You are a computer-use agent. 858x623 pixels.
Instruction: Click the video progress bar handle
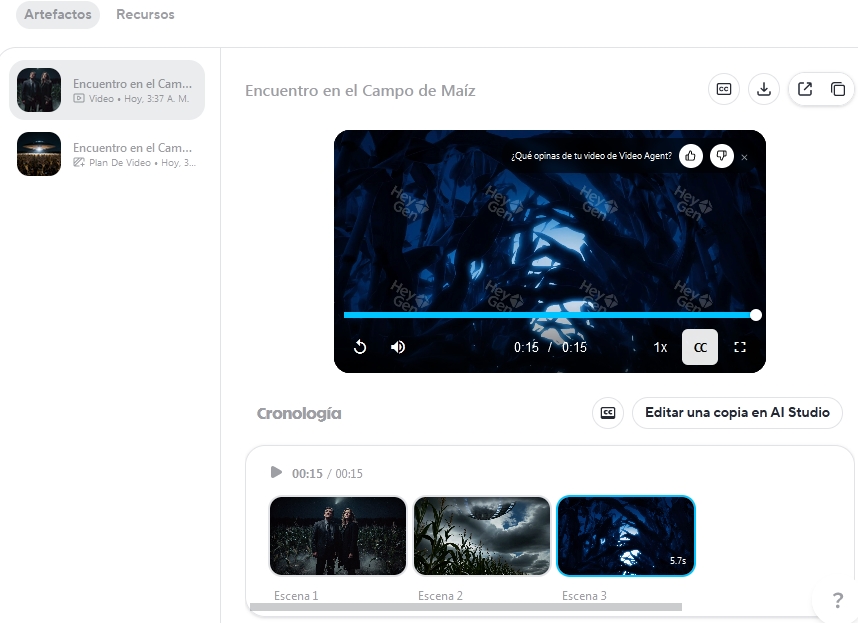(x=756, y=315)
